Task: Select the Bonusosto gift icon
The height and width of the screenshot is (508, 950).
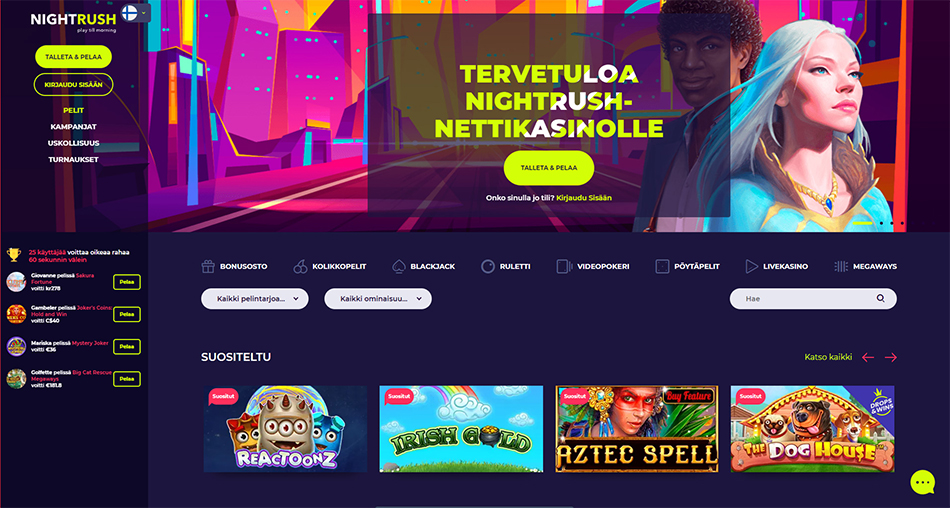Action: [208, 266]
